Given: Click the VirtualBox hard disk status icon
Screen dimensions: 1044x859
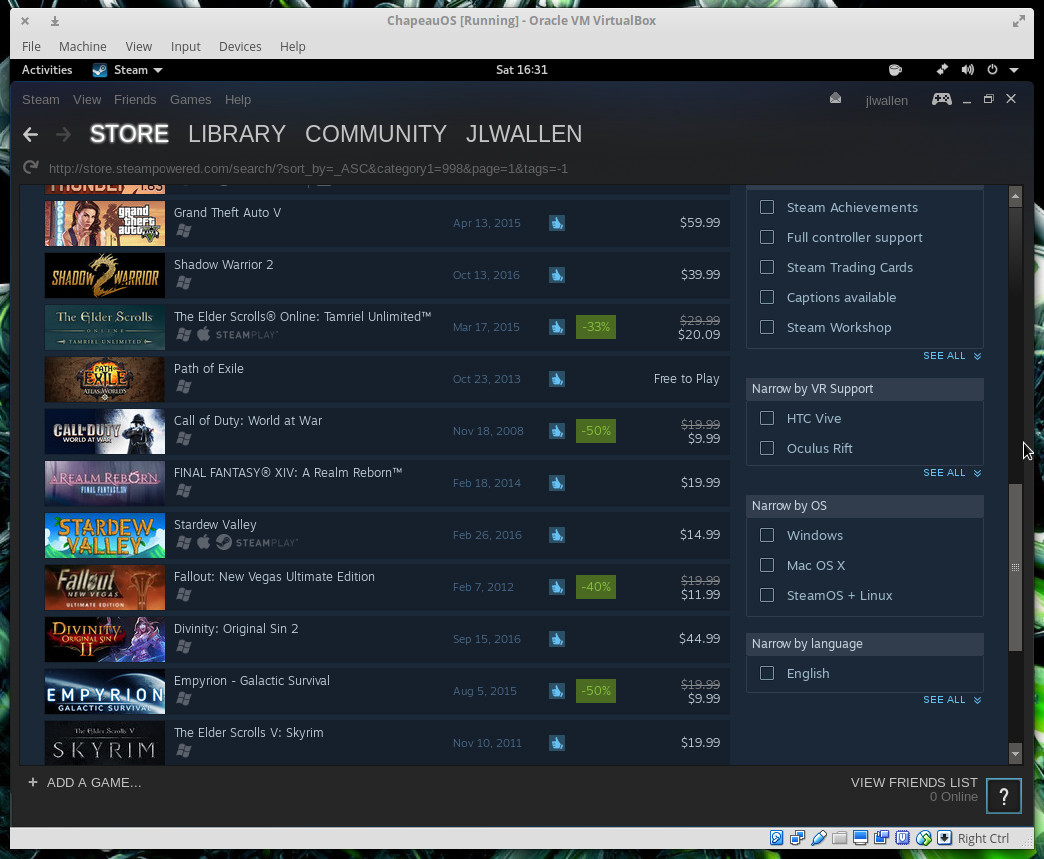Looking at the screenshot, I should point(776,838).
